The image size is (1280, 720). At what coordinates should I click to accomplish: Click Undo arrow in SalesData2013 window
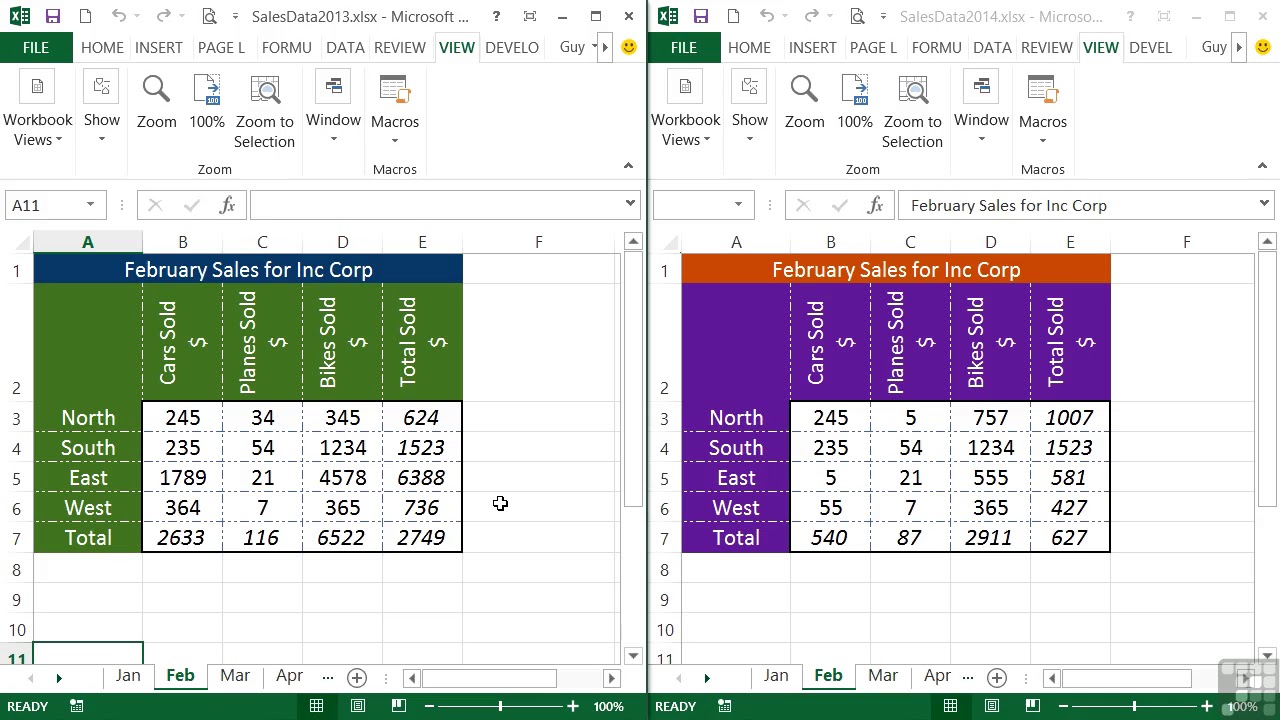click(119, 16)
